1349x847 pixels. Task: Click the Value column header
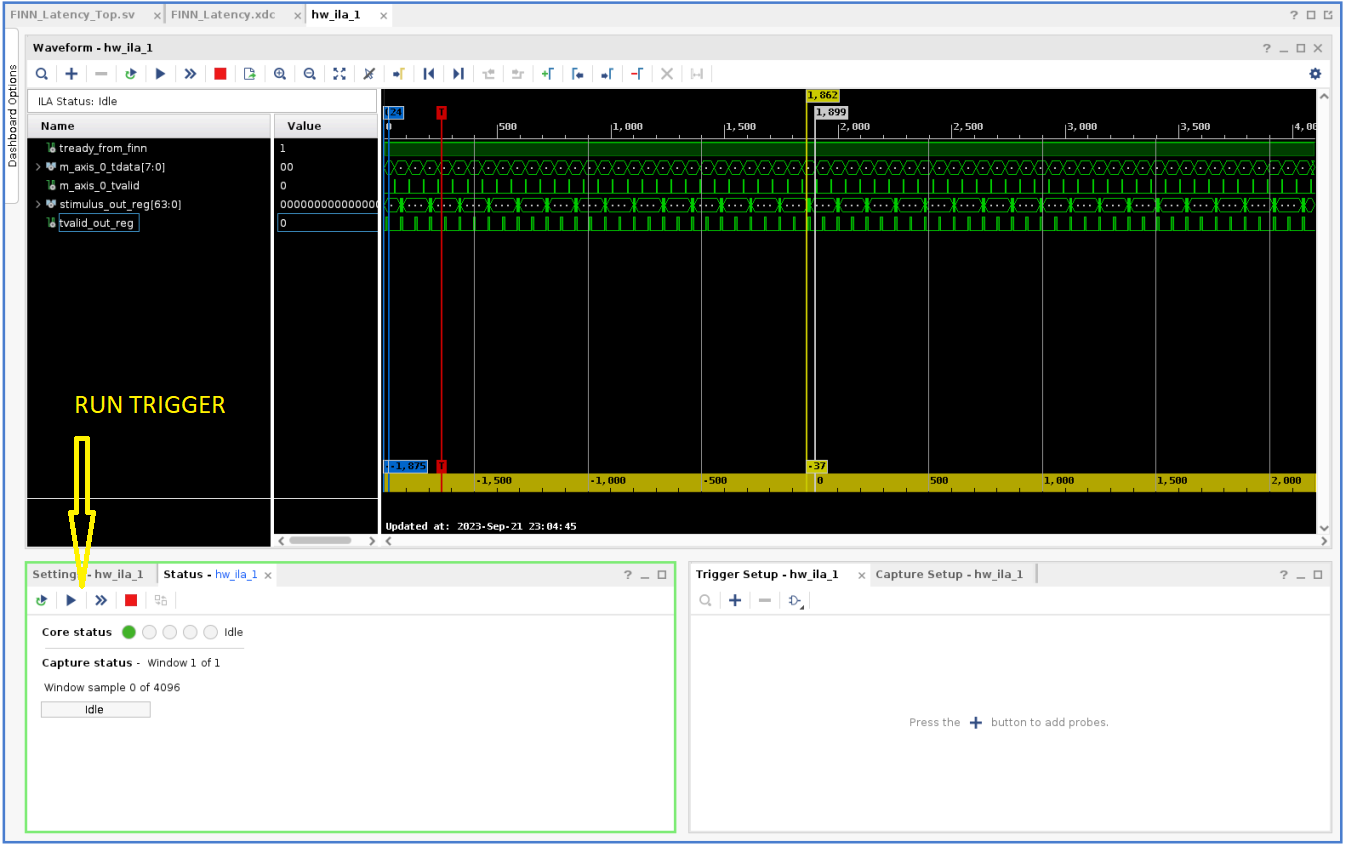click(x=326, y=126)
